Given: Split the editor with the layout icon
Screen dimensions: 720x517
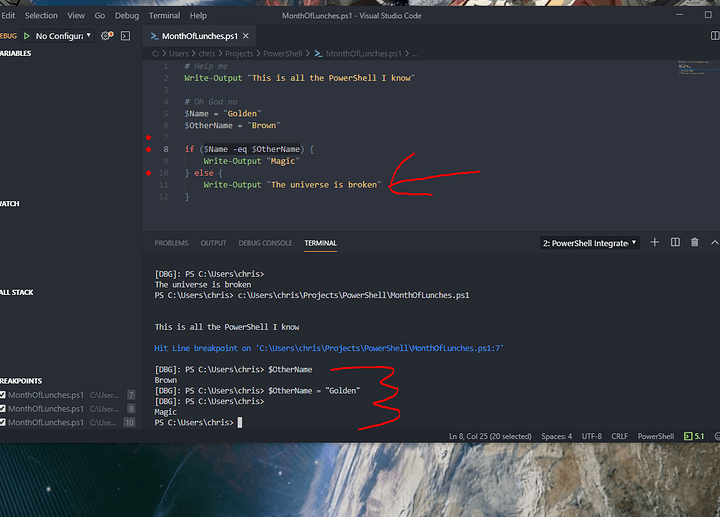Looking at the screenshot, I should (x=715, y=36).
